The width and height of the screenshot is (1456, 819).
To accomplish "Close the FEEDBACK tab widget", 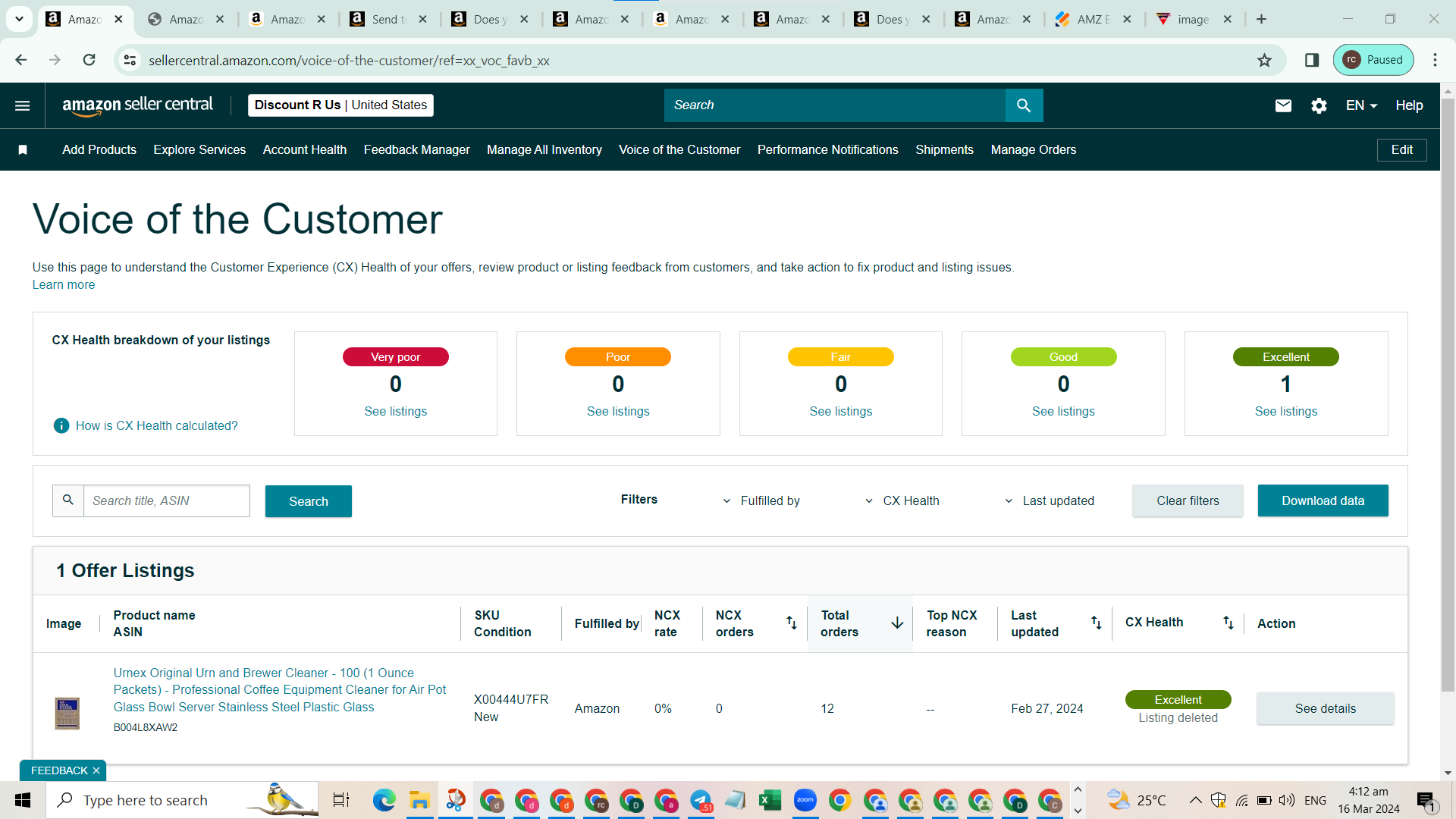I will (96, 770).
